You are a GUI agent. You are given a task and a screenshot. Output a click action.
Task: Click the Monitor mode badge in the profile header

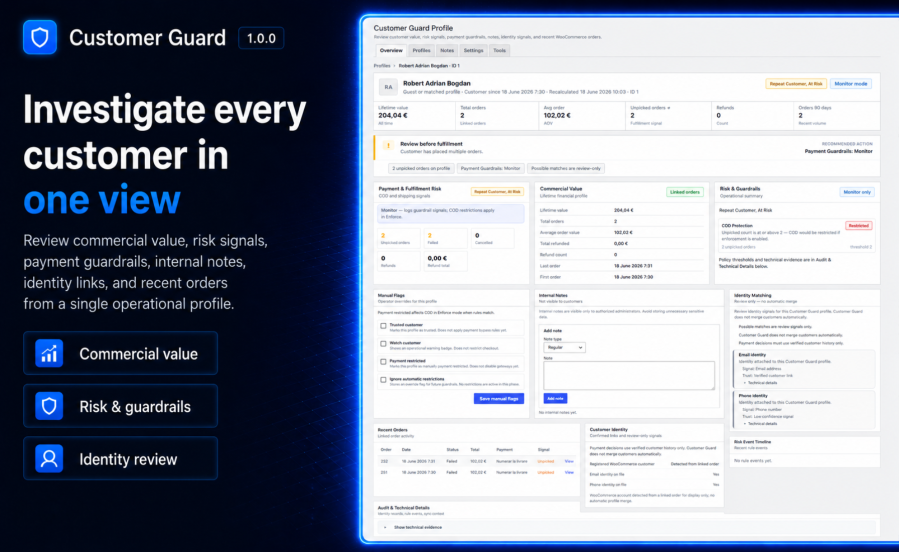pyautogui.click(x=850, y=84)
